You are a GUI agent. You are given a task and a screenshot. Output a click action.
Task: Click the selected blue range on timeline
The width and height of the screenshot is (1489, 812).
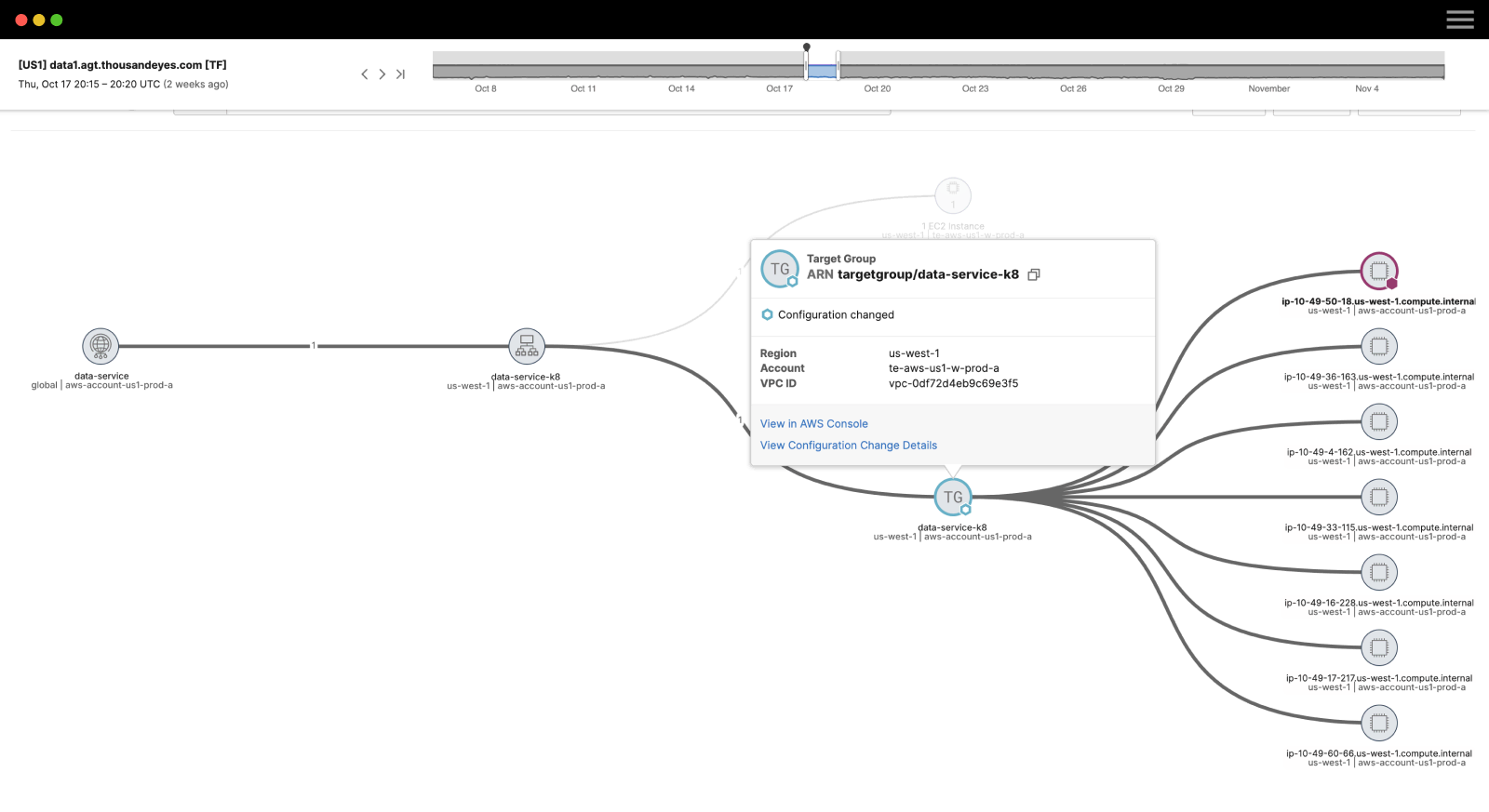(822, 71)
